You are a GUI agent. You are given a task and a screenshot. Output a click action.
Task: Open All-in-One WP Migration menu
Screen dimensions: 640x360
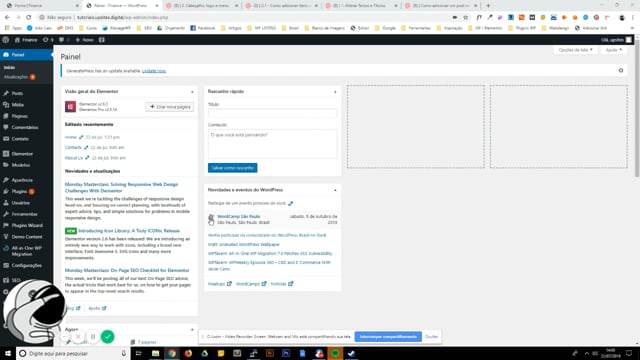pyautogui.click(x=27, y=251)
